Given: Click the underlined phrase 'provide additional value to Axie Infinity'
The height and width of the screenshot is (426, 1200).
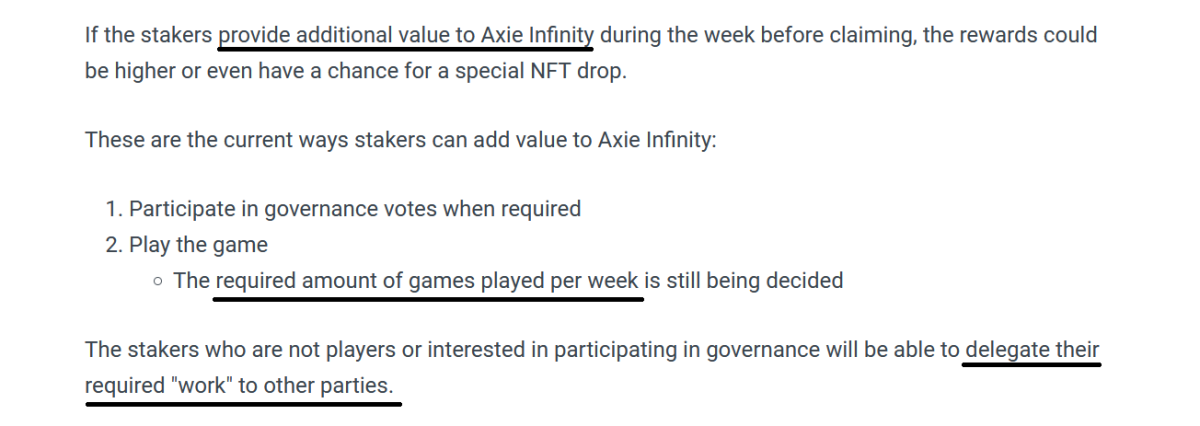Looking at the screenshot, I should [405, 36].
